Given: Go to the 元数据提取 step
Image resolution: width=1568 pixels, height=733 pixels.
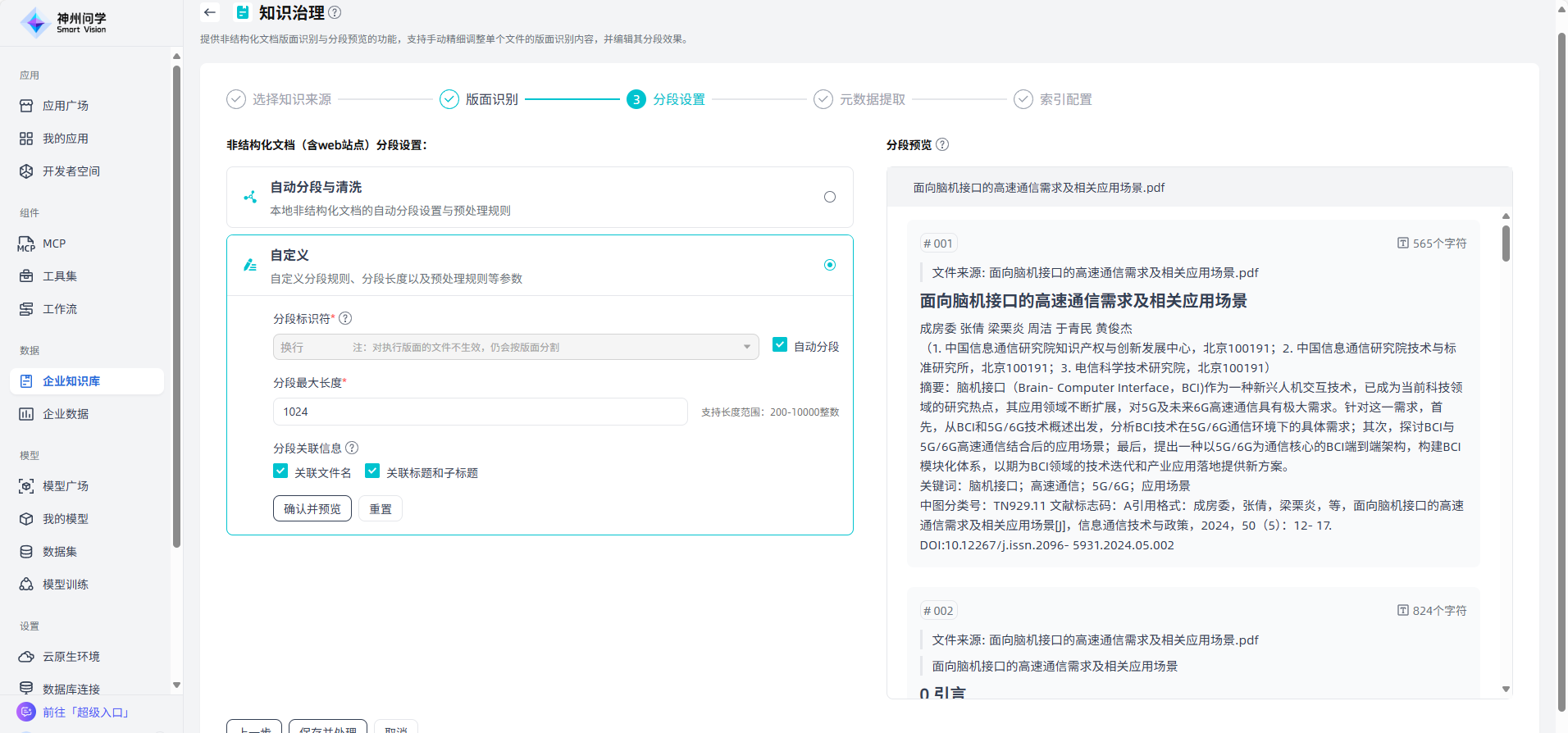Looking at the screenshot, I should pos(871,99).
